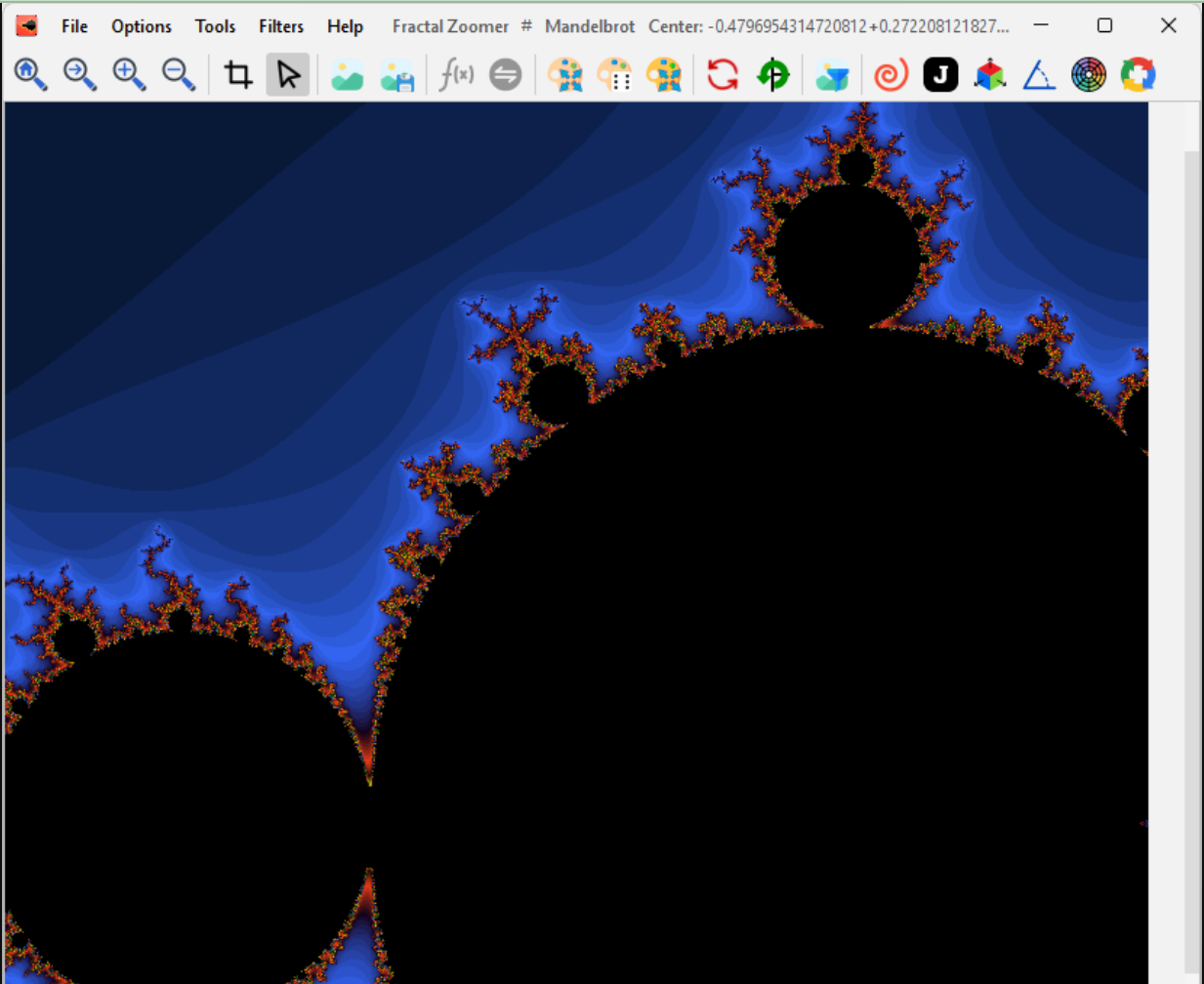Zoom in using the magnifier plus icon
The image size is (1204, 984).
point(128,73)
